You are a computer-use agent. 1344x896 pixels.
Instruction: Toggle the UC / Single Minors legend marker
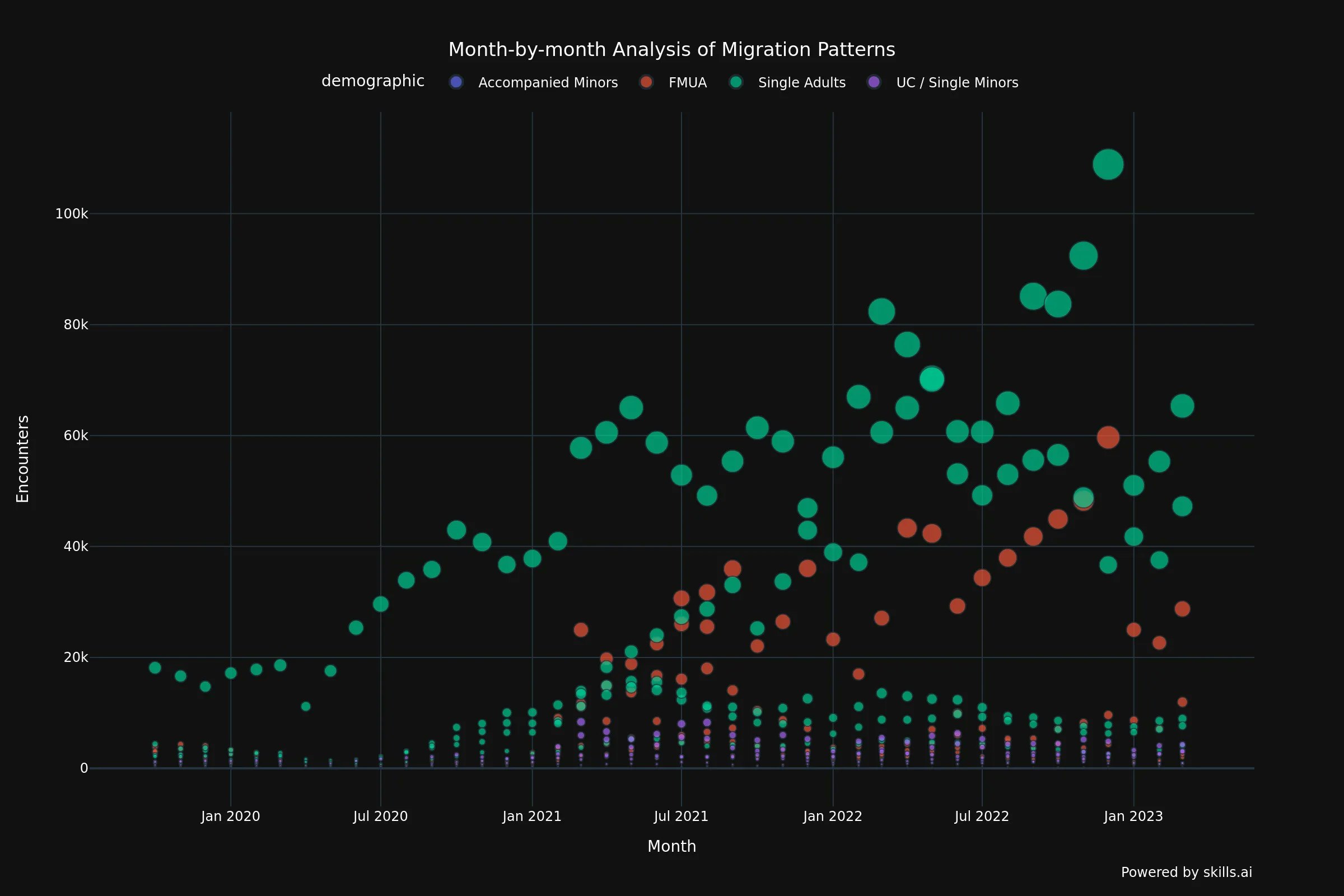point(874,82)
